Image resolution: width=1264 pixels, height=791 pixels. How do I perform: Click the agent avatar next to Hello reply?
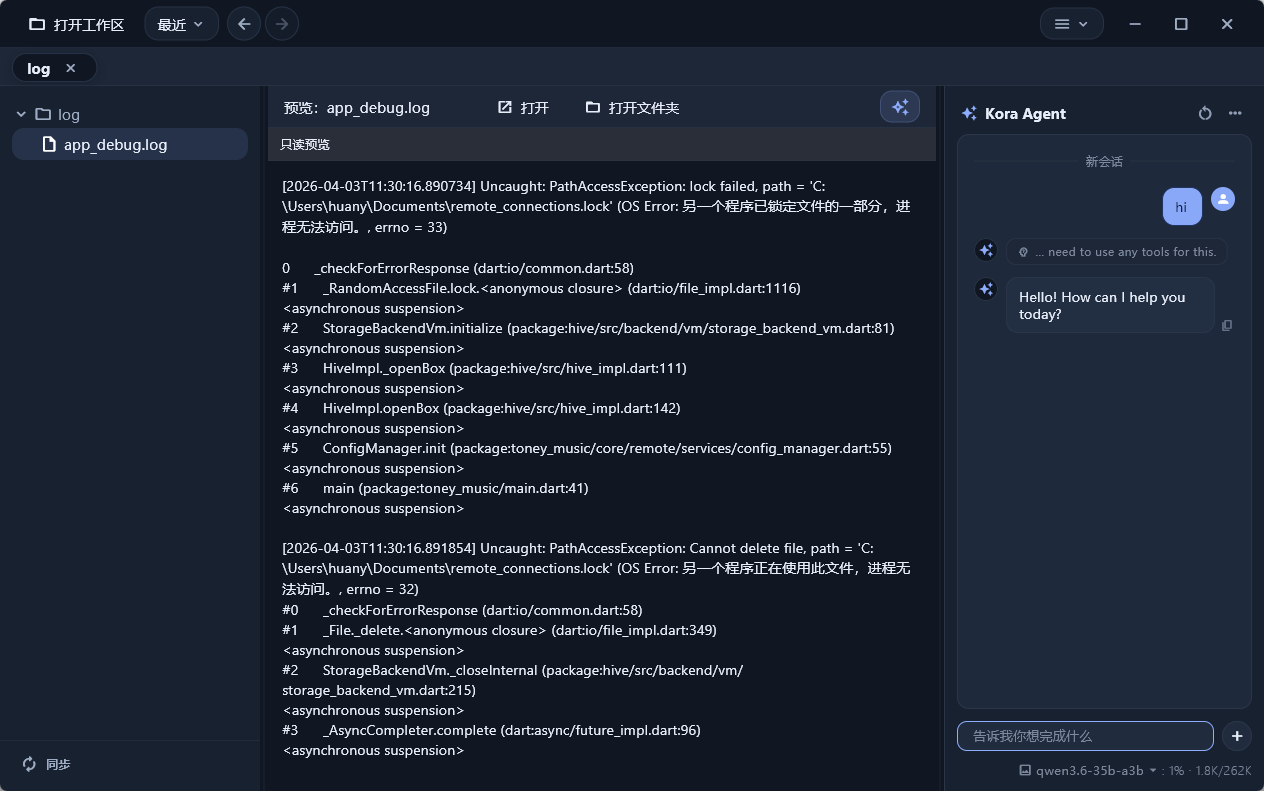986,289
